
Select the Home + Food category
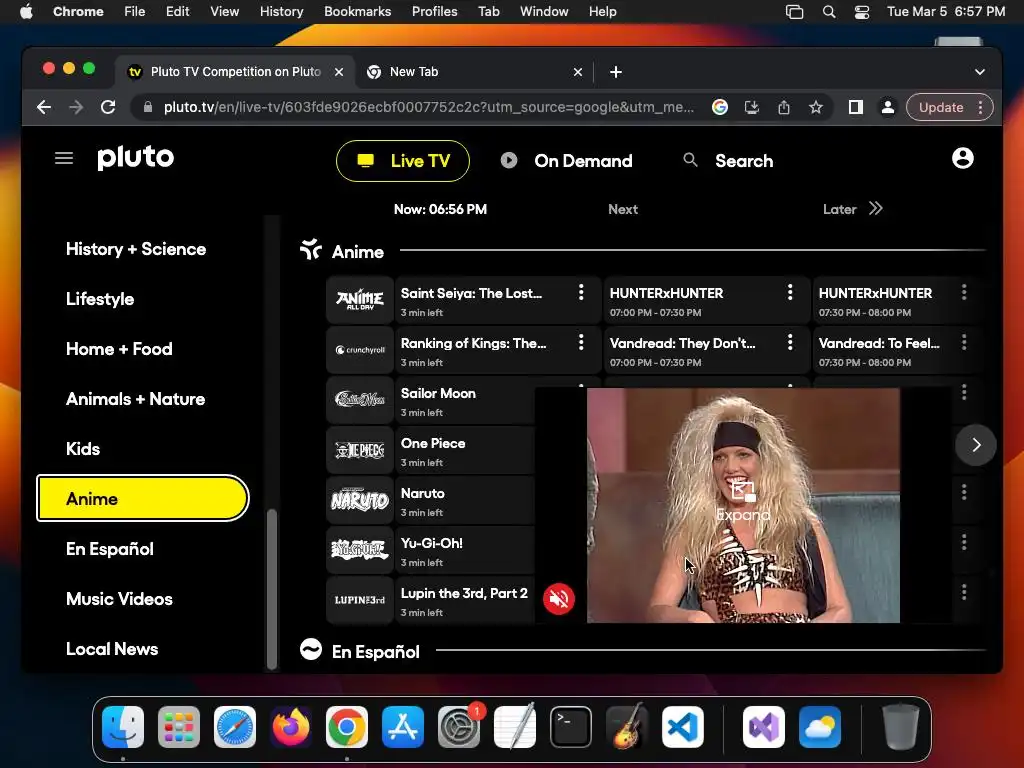coord(119,349)
